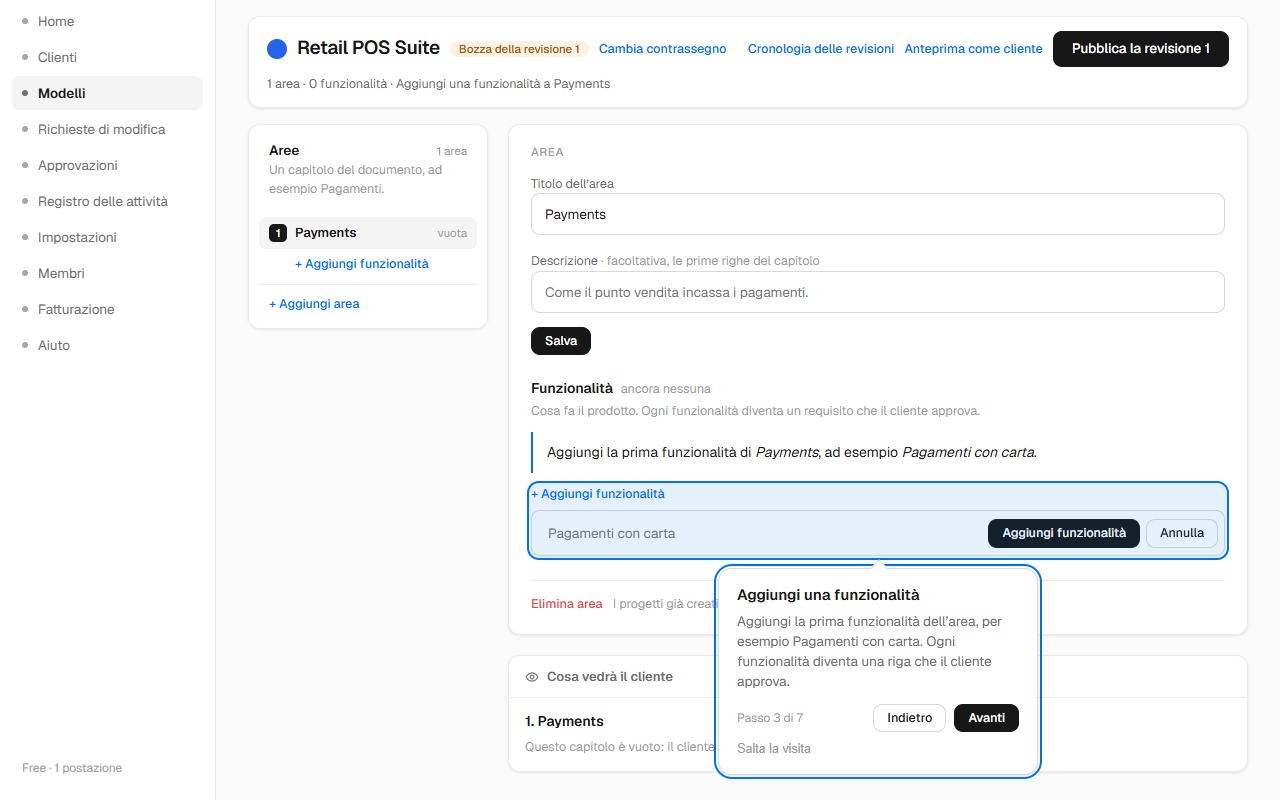Viewport: 1280px width, 800px height.
Task: Click + Aggiungi area link
Action: point(314,304)
